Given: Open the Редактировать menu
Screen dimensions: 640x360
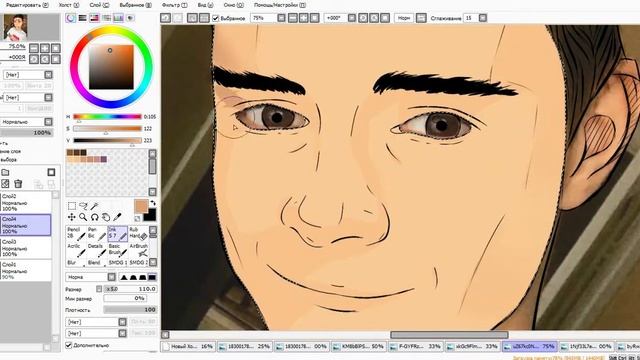Looking at the screenshot, I should [x=27, y=5].
